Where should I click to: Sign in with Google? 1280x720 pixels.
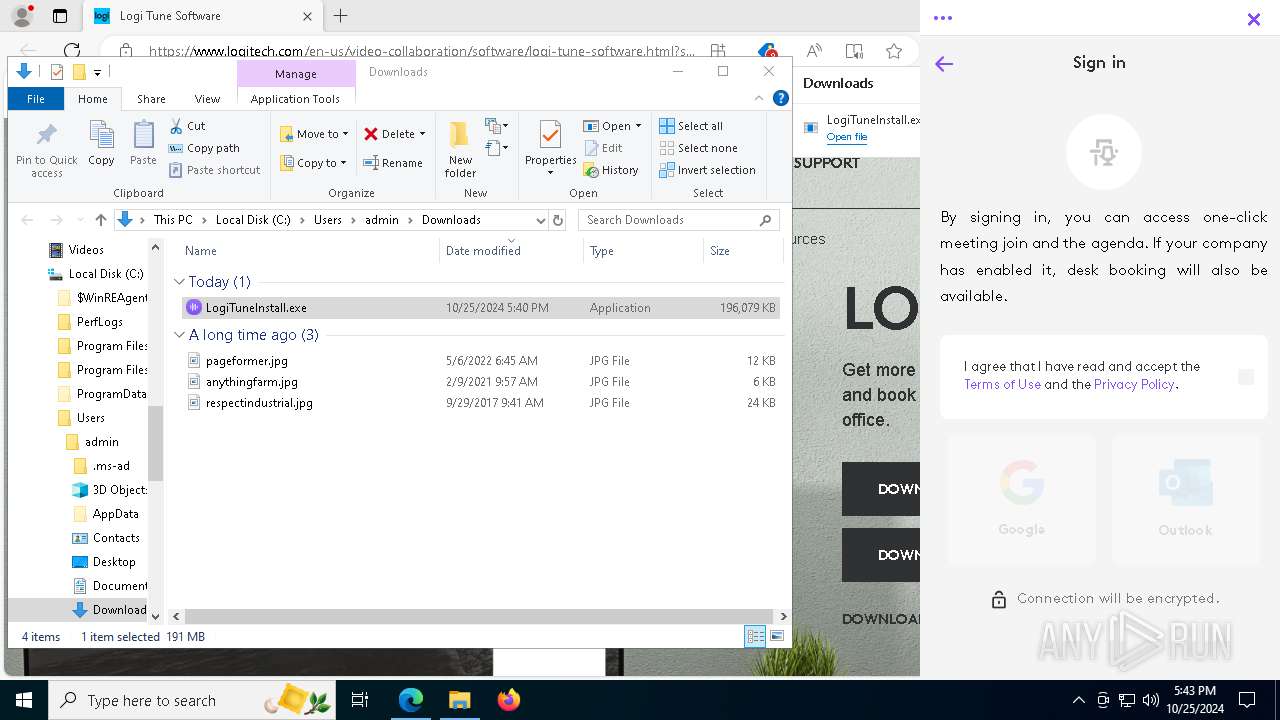click(1021, 500)
